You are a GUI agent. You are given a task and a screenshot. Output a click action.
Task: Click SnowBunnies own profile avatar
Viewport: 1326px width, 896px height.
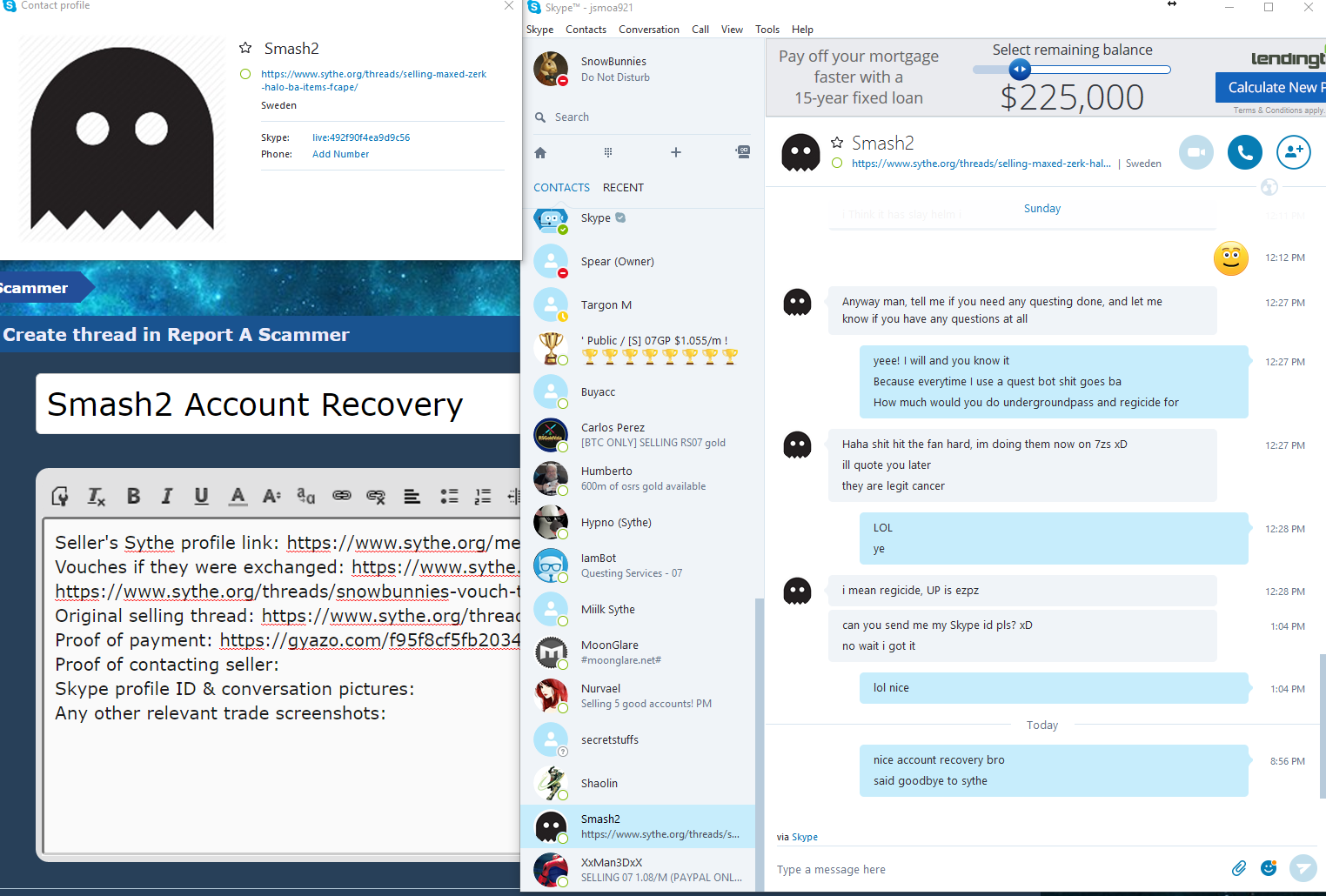(x=551, y=69)
